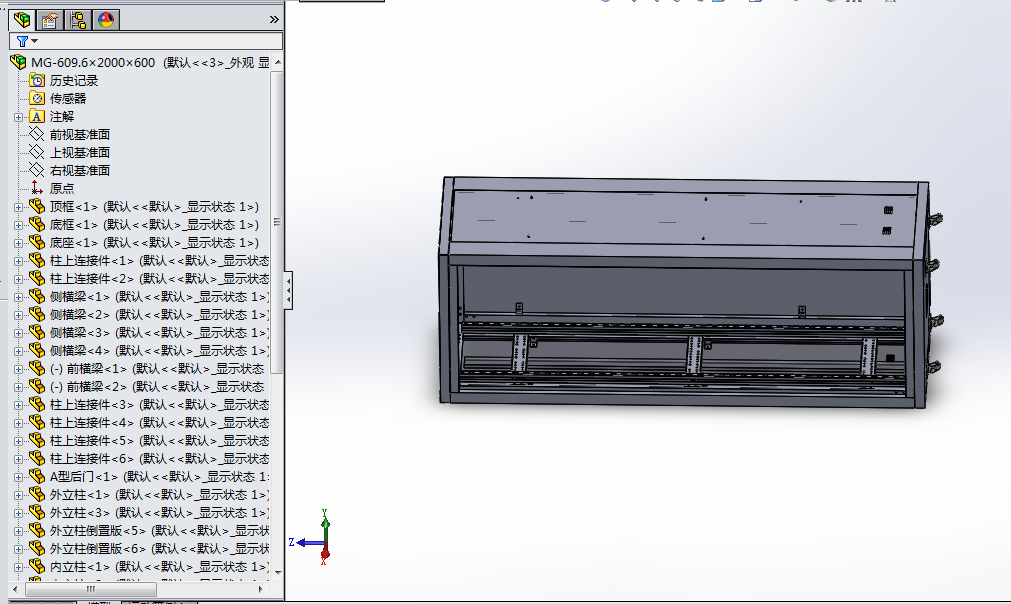Image resolution: width=1011 pixels, height=604 pixels.
Task: Click the tree filter funnel icon
Action: (22, 41)
